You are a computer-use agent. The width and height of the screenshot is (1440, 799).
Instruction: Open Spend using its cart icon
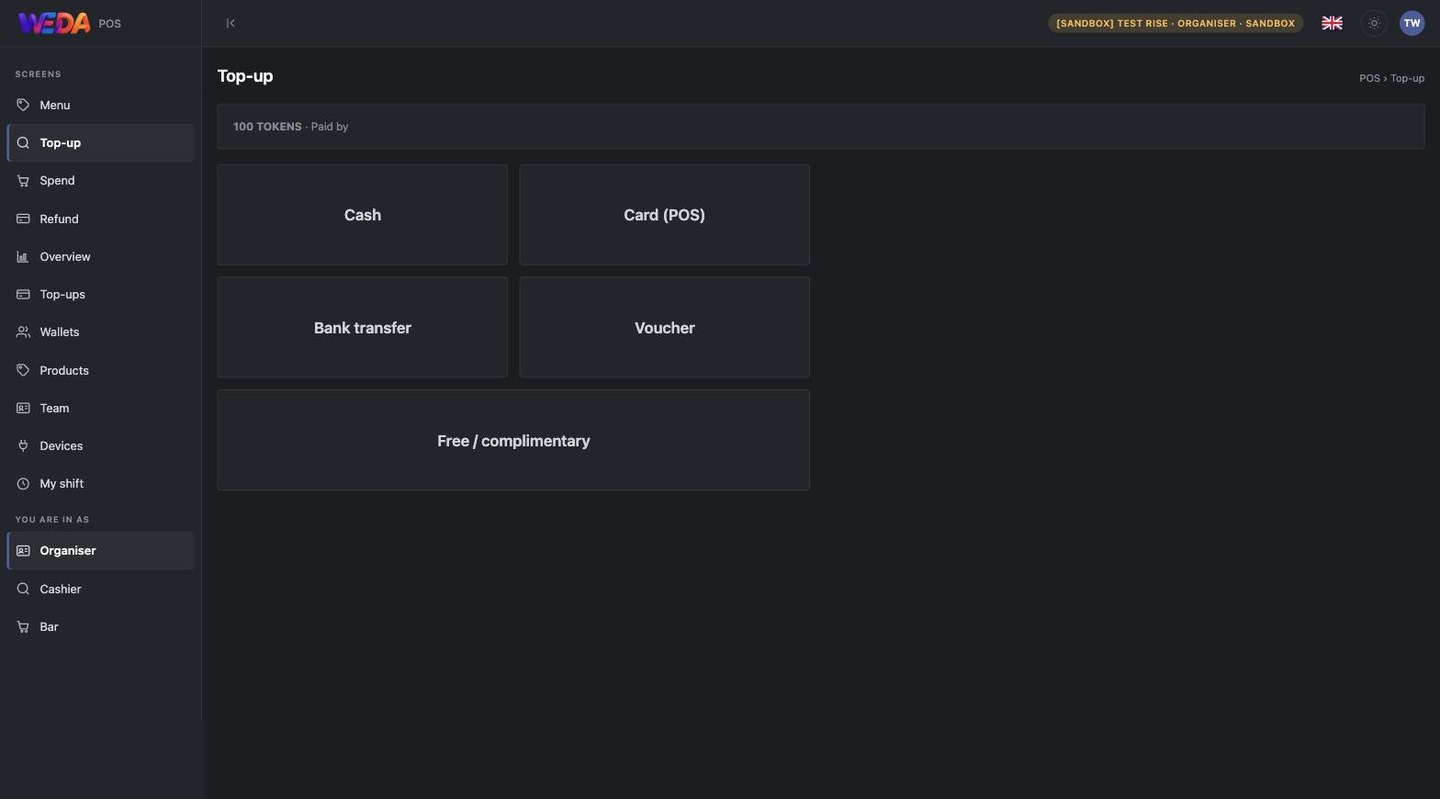click(23, 181)
